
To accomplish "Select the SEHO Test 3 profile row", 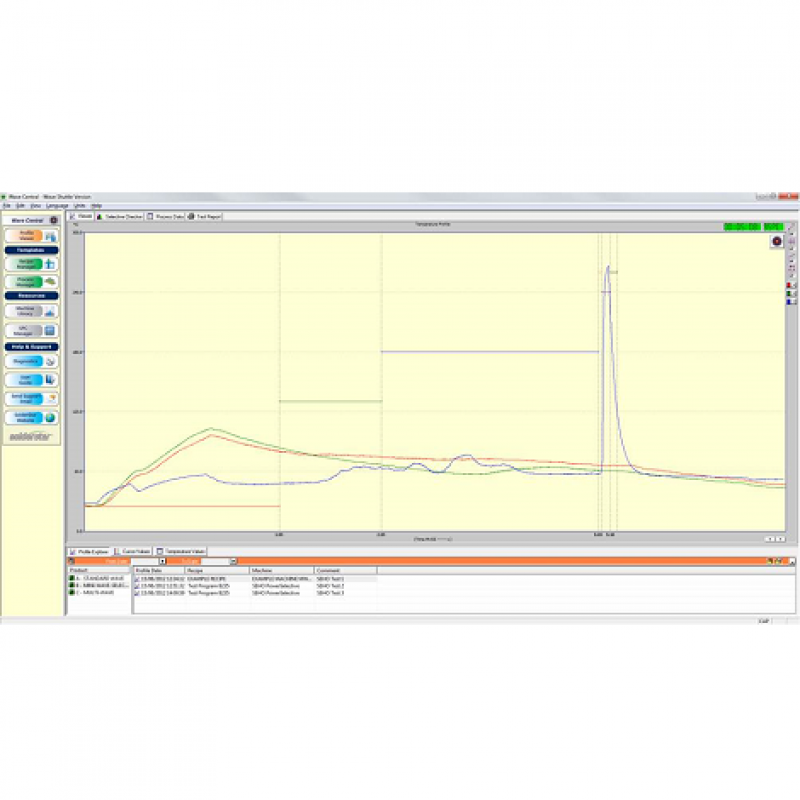I will (x=255, y=593).
